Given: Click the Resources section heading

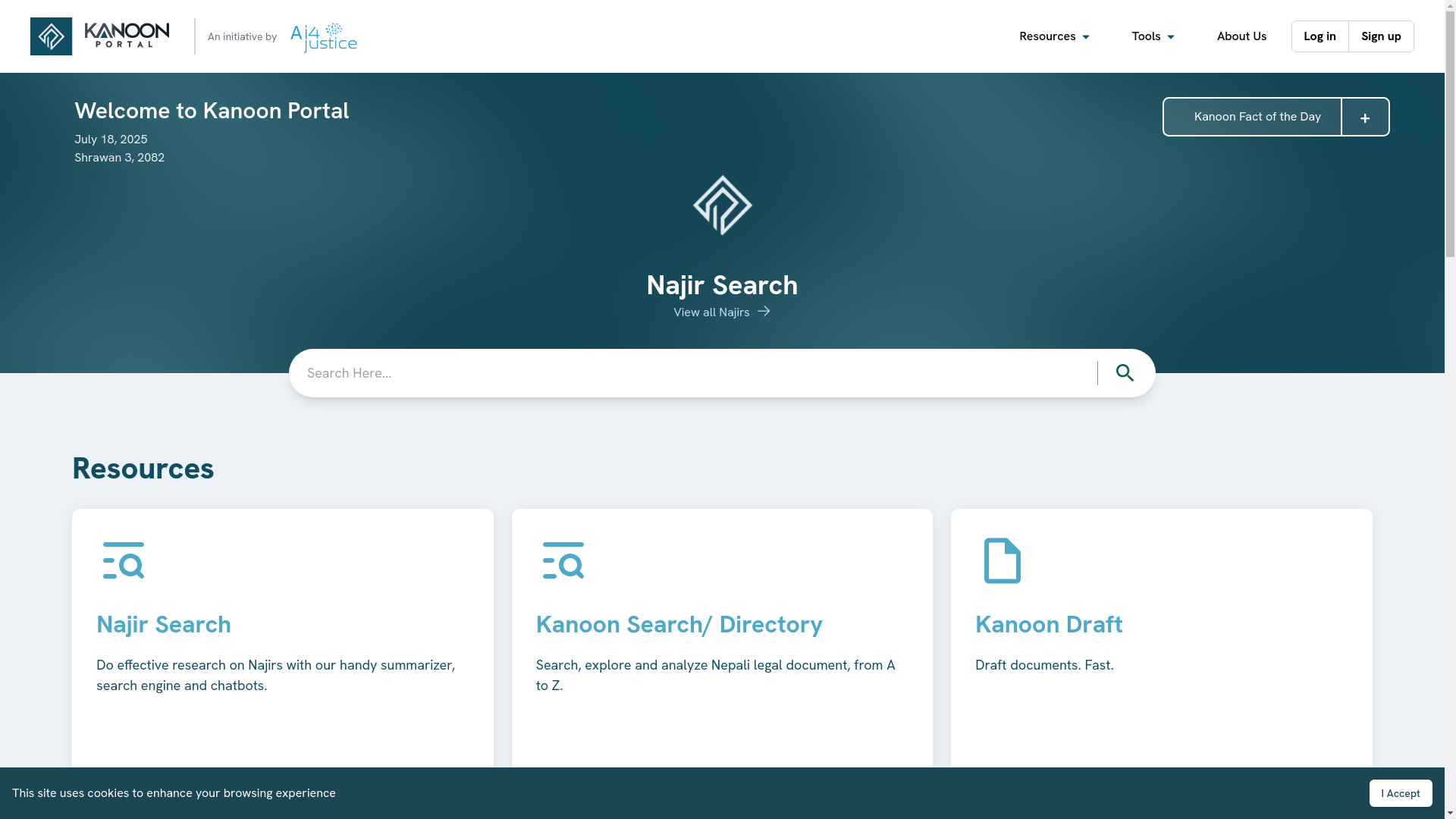Looking at the screenshot, I should 143,468.
